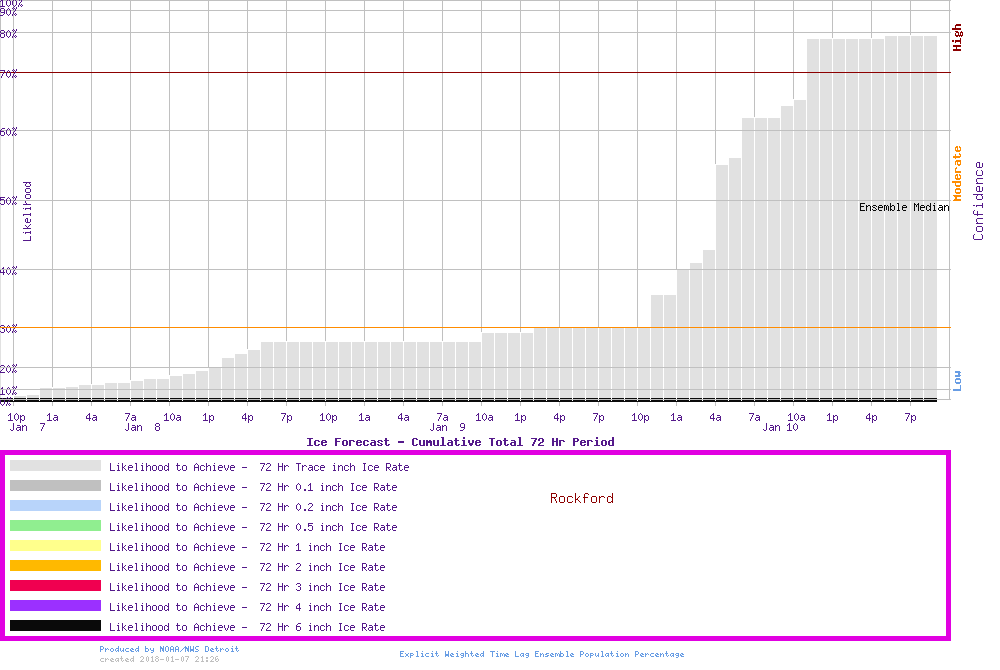Click the red 3 inch legend swatch
The height and width of the screenshot is (670, 1000).
(55, 586)
